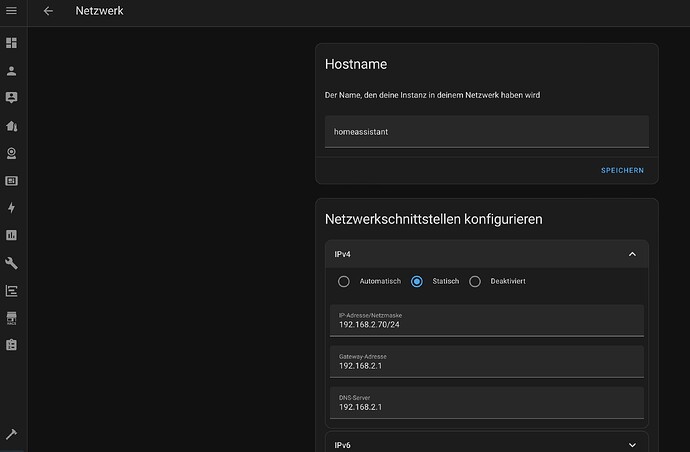Click the IPv6 section label

point(342,445)
